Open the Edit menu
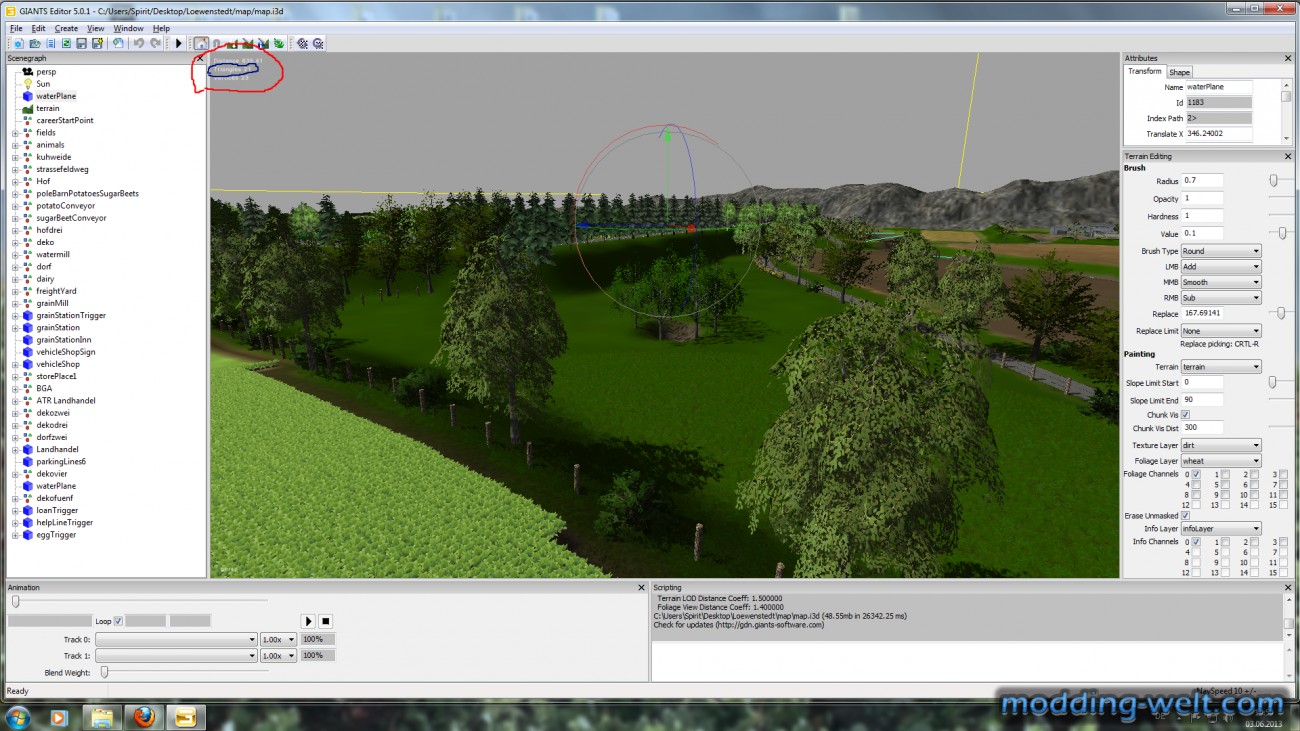This screenshot has height=731, width=1300. 38,28
